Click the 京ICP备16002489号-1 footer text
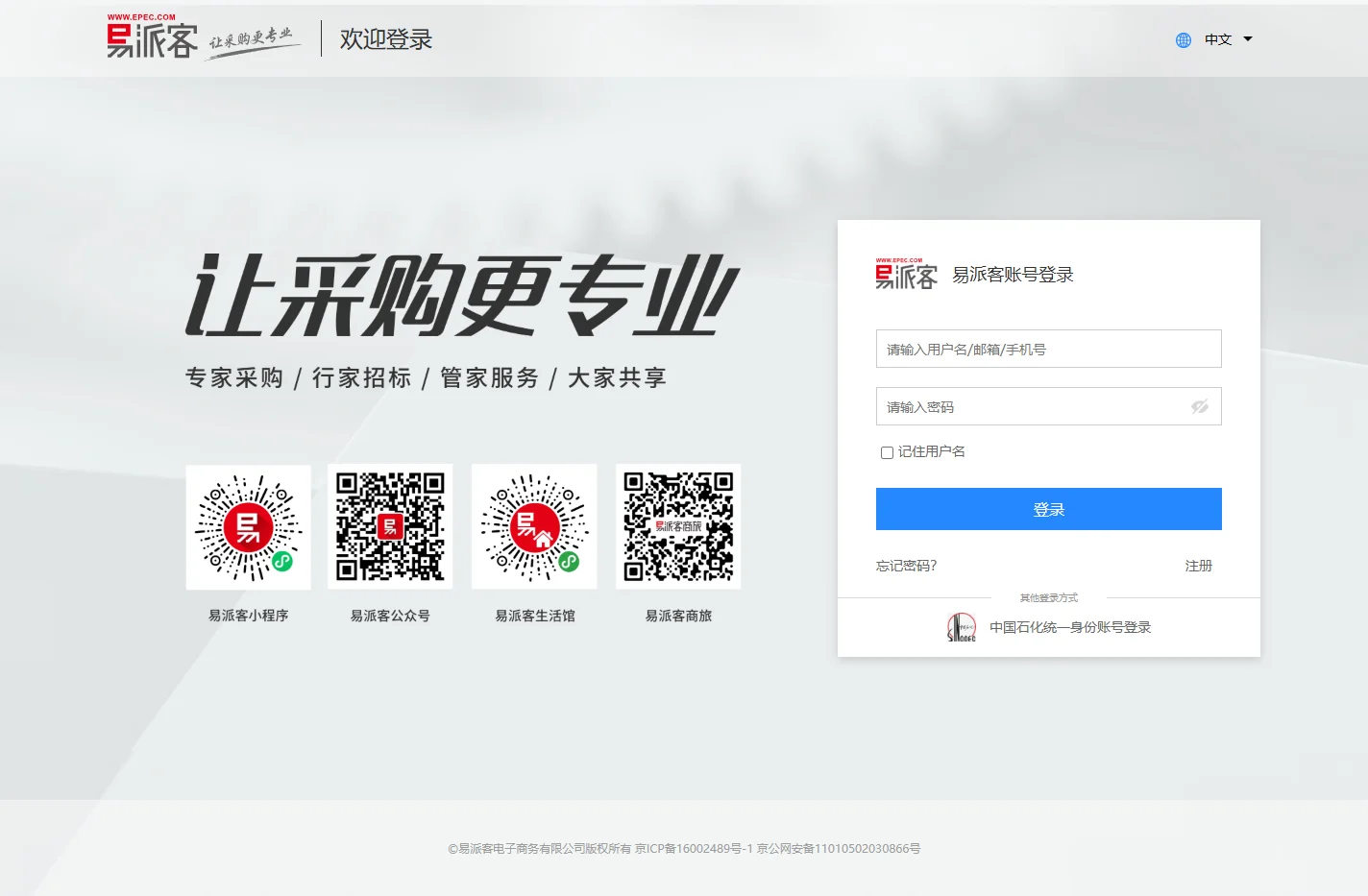This screenshot has width=1368, height=896. (694, 849)
